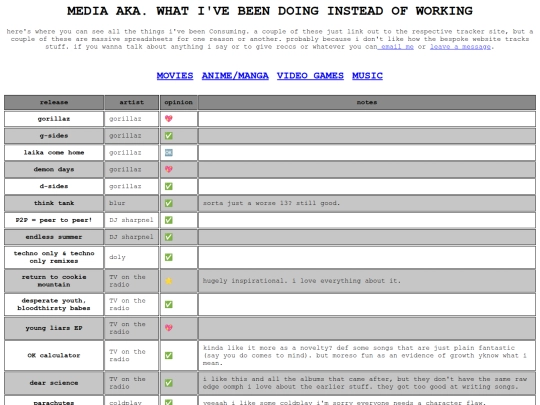The height and width of the screenshot is (405, 540).
Task: Select the 'OK calculator' cell
Action: click(54, 355)
